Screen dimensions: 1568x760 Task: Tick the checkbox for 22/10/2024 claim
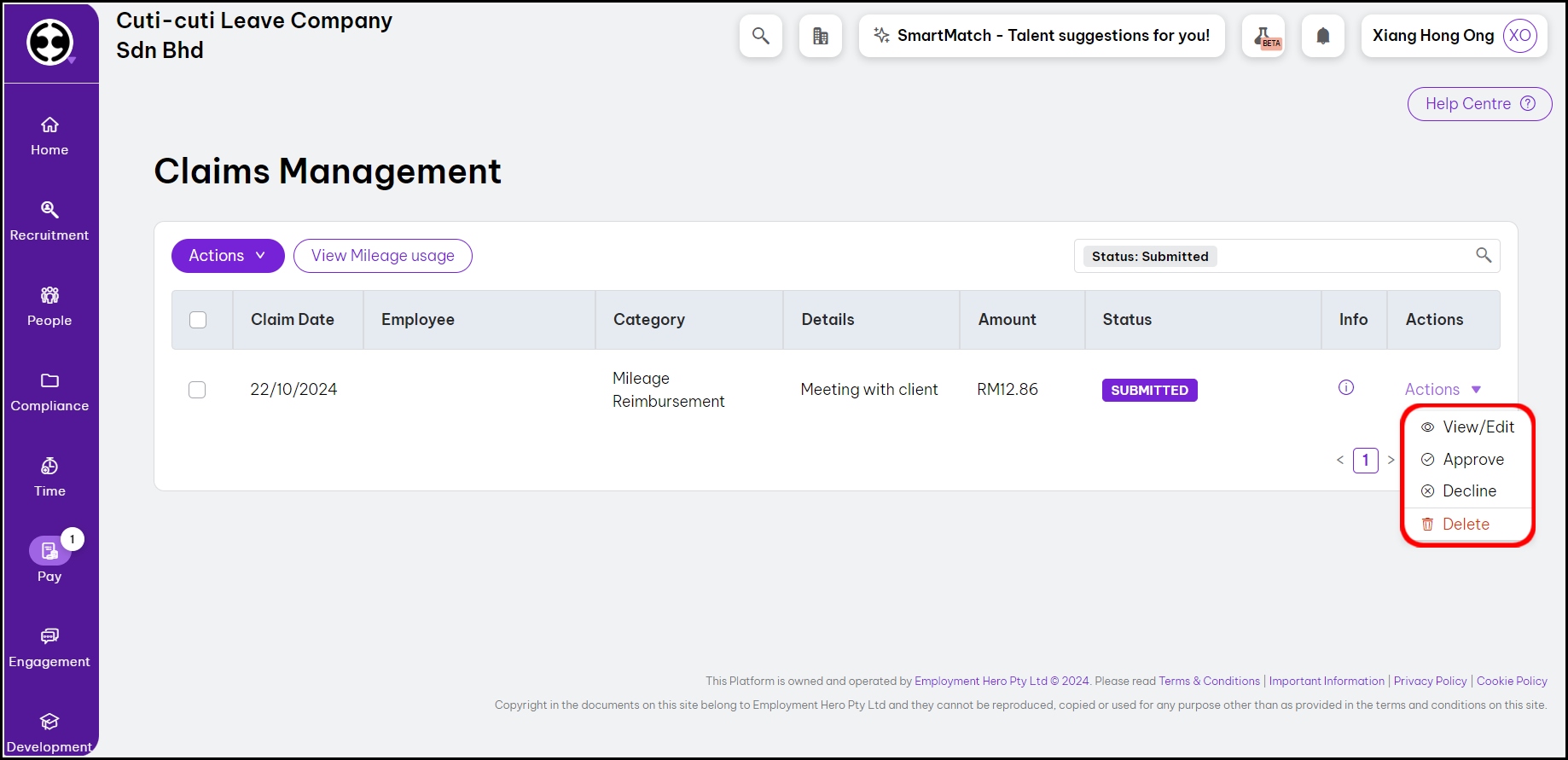[197, 390]
